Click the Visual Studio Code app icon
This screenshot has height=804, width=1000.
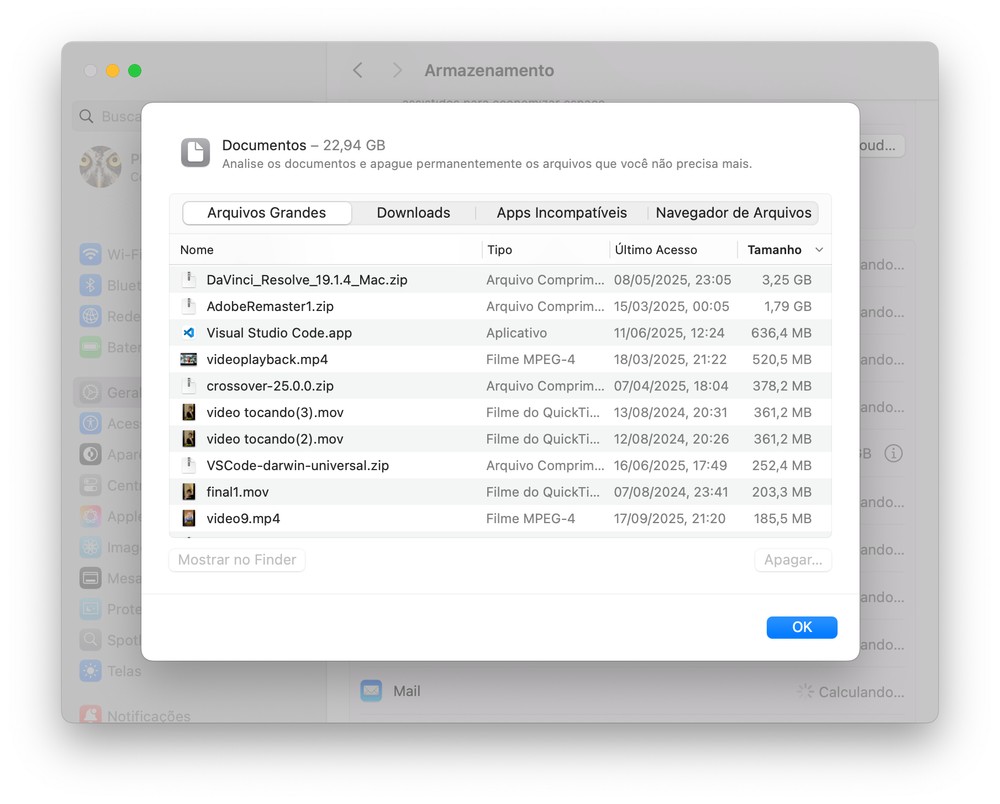tap(188, 333)
